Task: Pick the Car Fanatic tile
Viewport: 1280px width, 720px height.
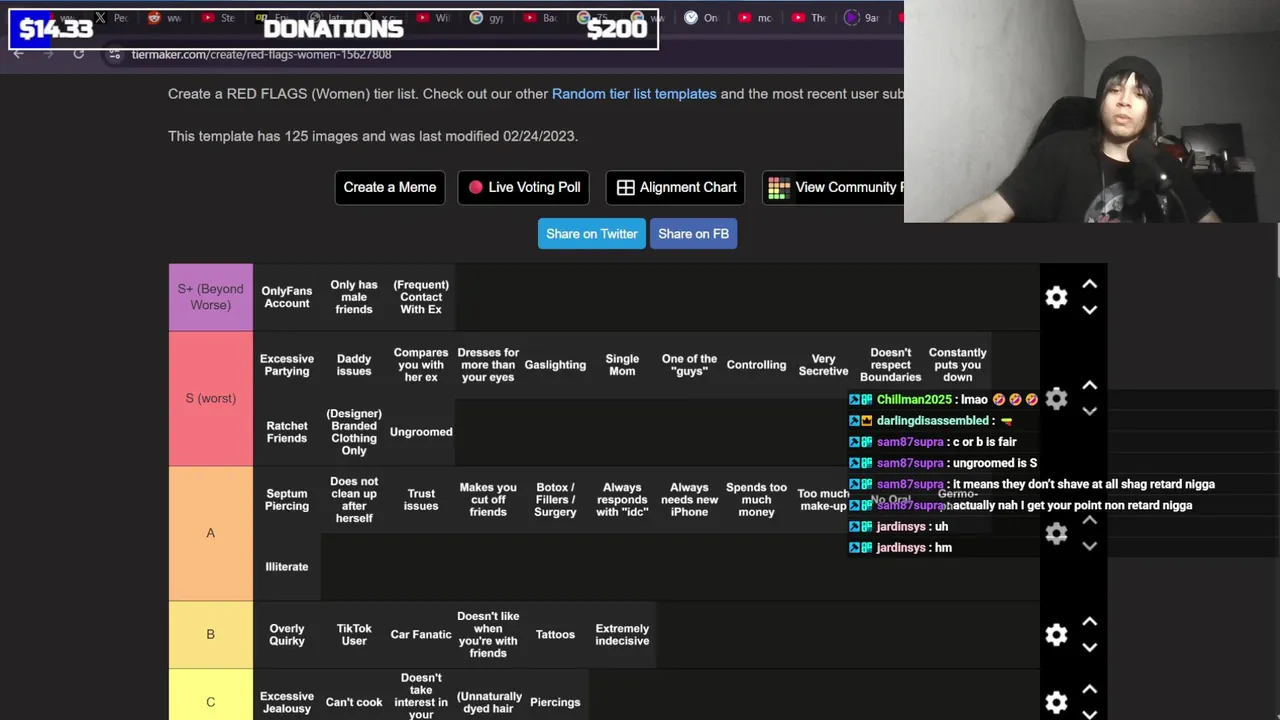Action: tap(421, 635)
